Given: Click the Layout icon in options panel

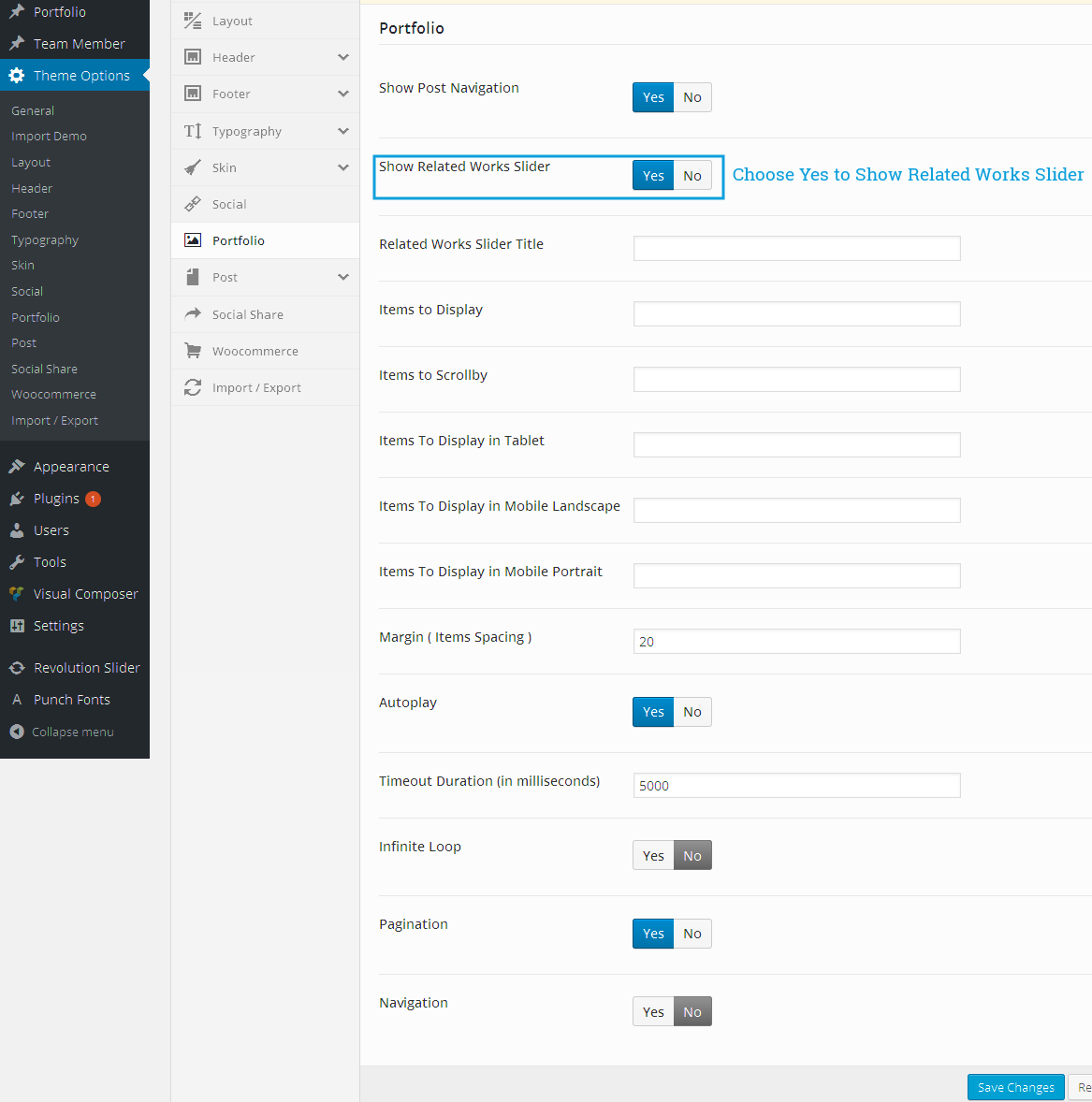Looking at the screenshot, I should point(193,21).
